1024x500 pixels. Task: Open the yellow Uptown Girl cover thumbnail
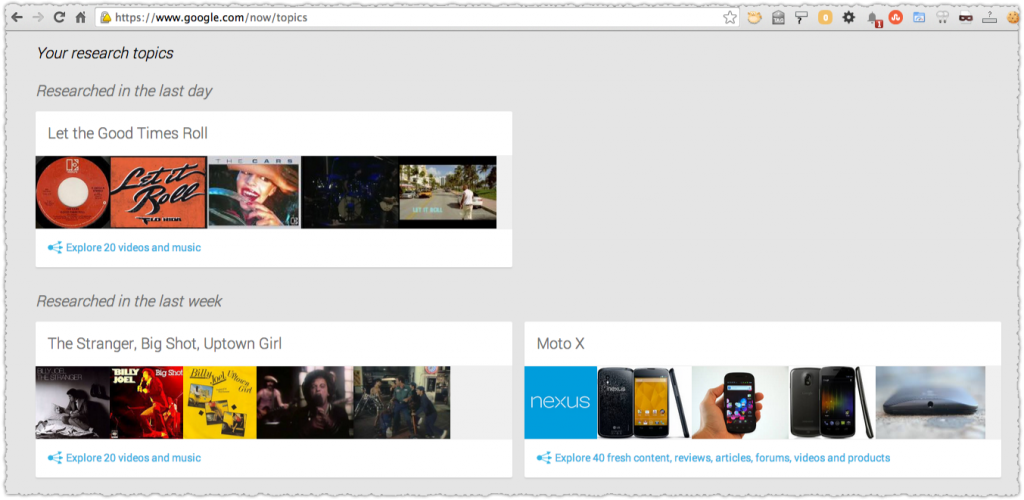(x=220, y=403)
